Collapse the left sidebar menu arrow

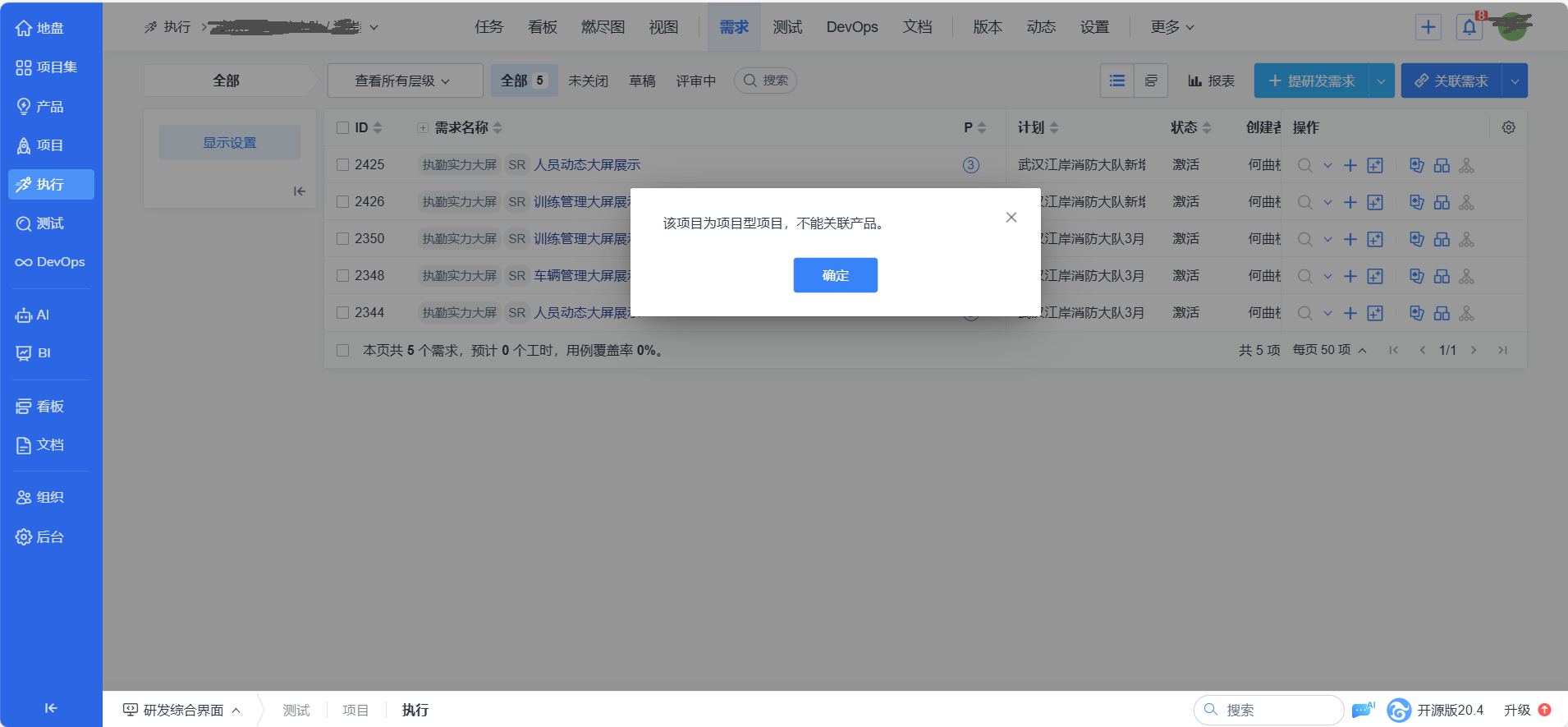(x=51, y=707)
